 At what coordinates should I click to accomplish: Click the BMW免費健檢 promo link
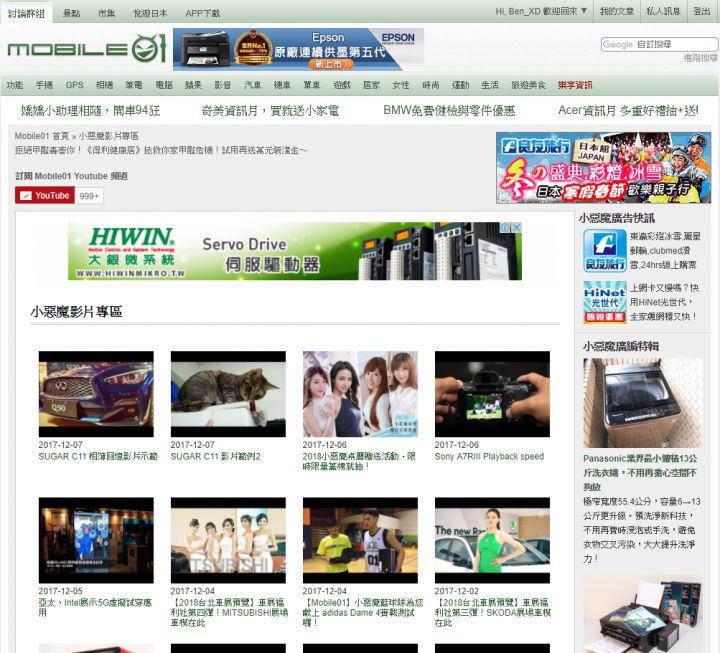pyautogui.click(x=449, y=110)
